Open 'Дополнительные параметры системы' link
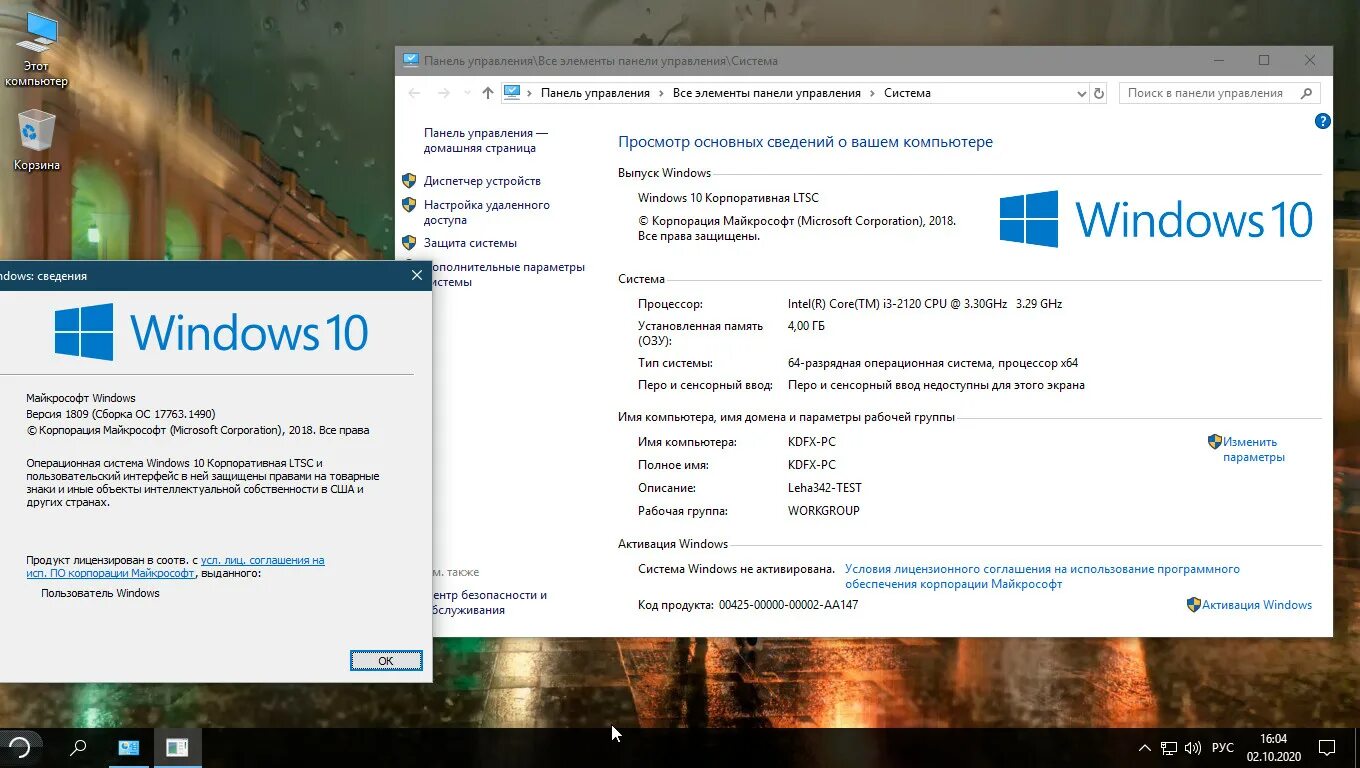The image size is (1360, 768). point(508,274)
